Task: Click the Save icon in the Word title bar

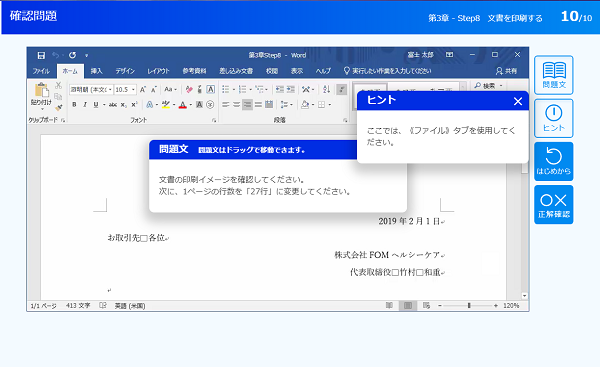Action: 41,55
